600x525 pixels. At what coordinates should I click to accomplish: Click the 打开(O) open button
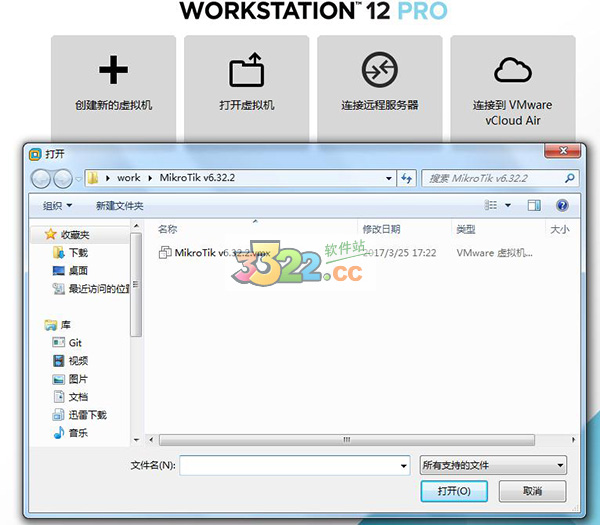point(454,491)
